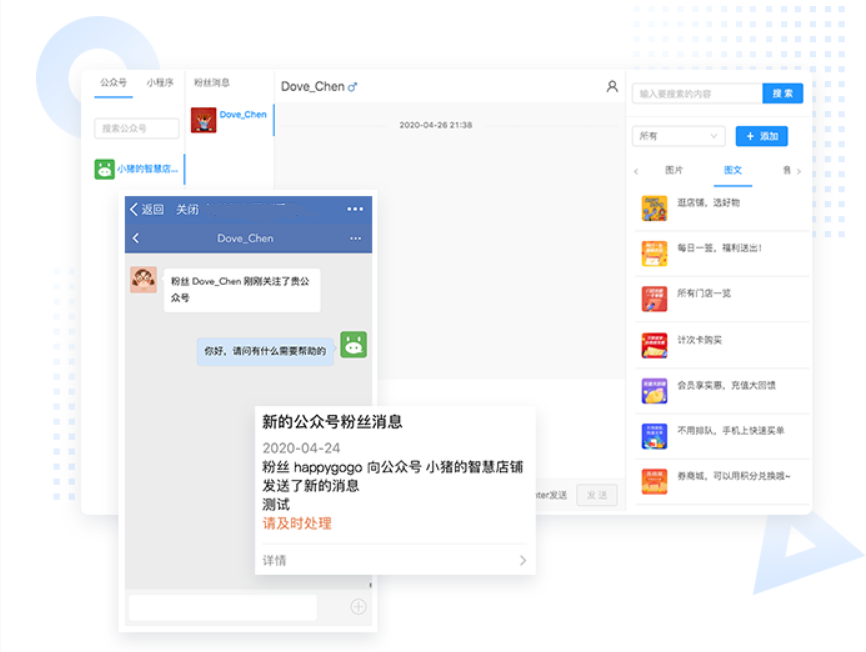
Task: Switch to the 公众号 tab
Action: coord(113,83)
